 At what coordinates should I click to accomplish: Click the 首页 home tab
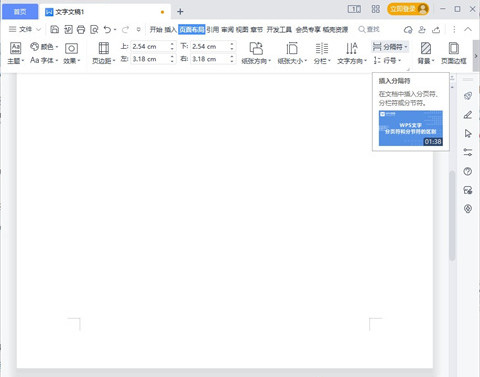[x=20, y=12]
